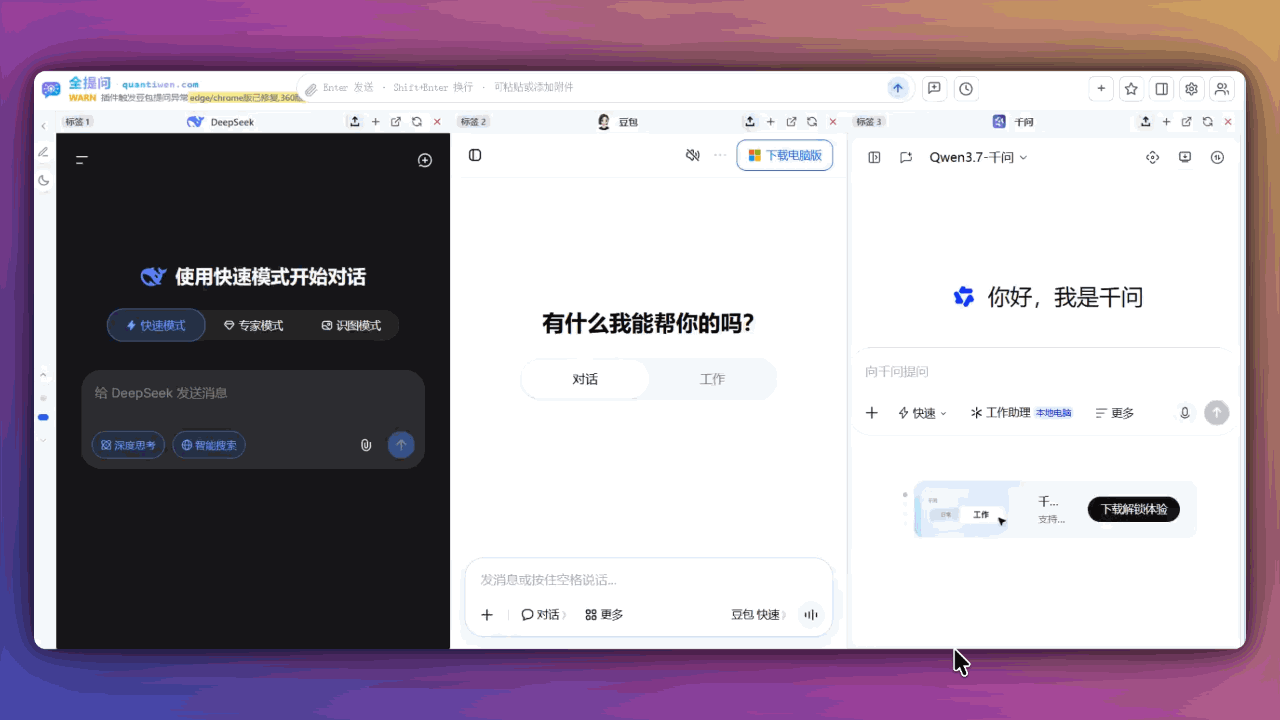Click the plus icon in the DeepSeek tab header
1280x720 pixels.
376,122
